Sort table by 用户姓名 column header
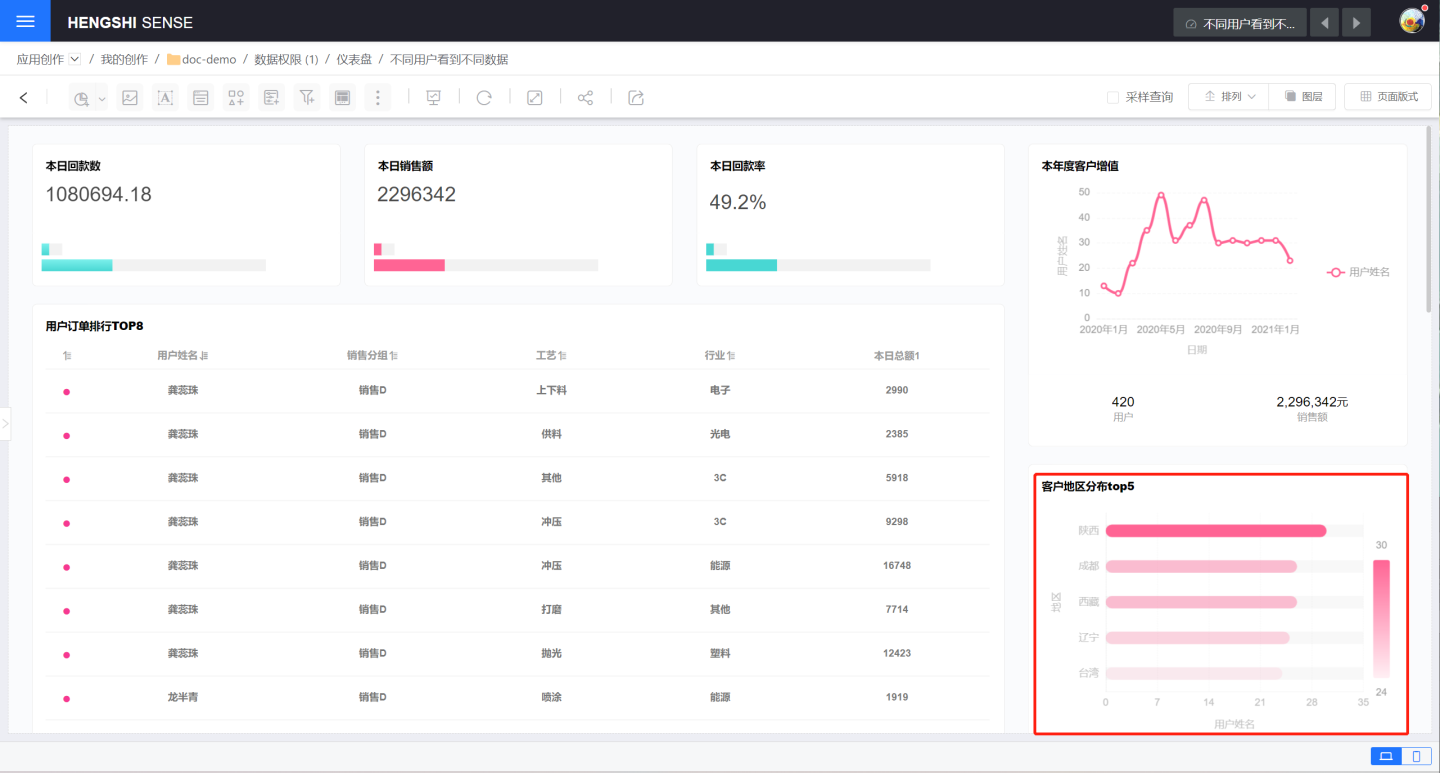 (x=182, y=355)
